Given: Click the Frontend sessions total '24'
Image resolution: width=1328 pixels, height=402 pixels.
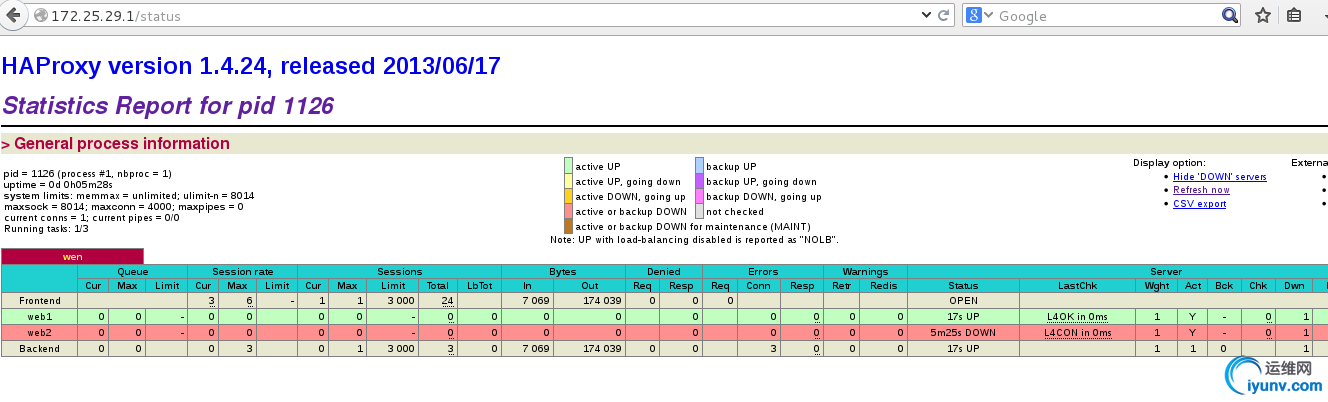Looking at the screenshot, I should click(448, 300).
